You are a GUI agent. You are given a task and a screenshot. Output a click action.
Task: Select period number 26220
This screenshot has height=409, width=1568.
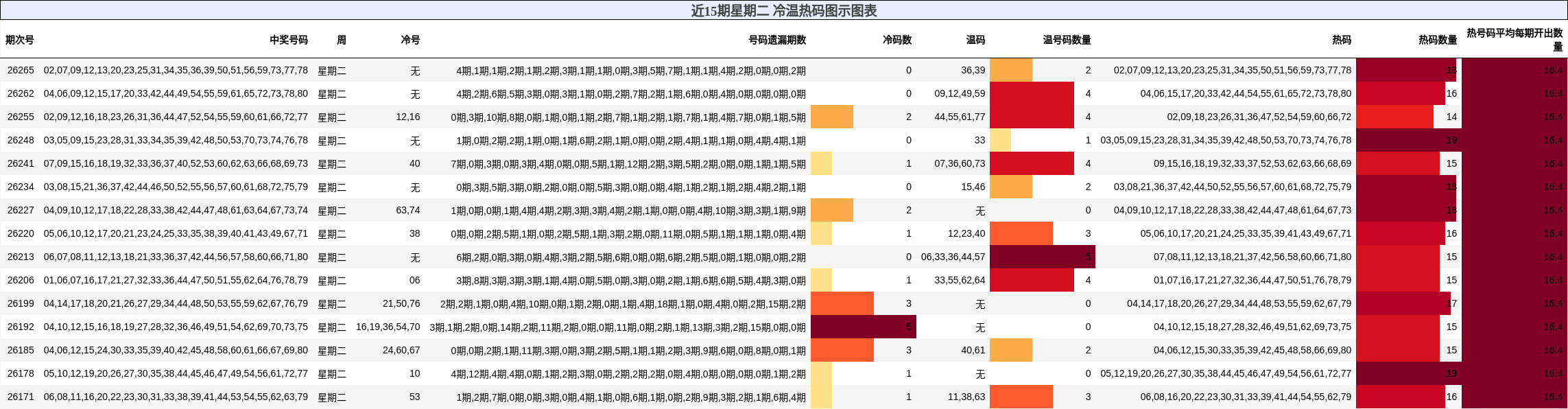coord(21,233)
